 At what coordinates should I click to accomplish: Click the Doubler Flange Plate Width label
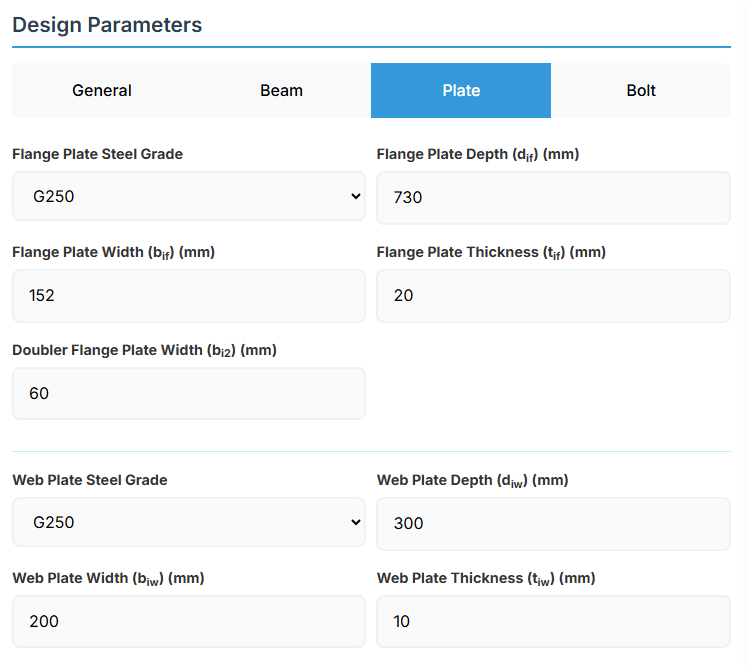144,350
